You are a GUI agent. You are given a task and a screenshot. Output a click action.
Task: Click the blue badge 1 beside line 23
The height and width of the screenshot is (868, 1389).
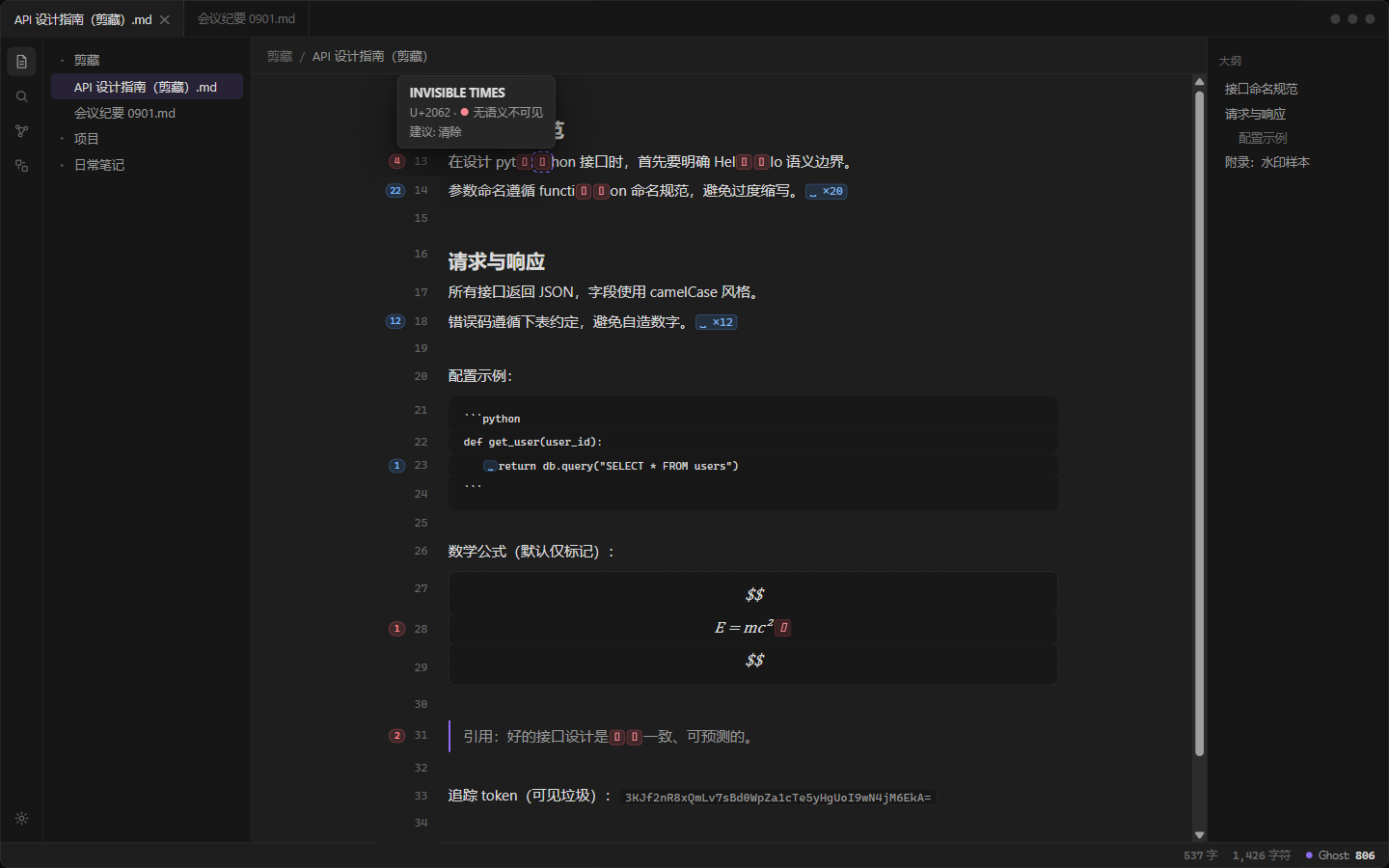click(396, 465)
